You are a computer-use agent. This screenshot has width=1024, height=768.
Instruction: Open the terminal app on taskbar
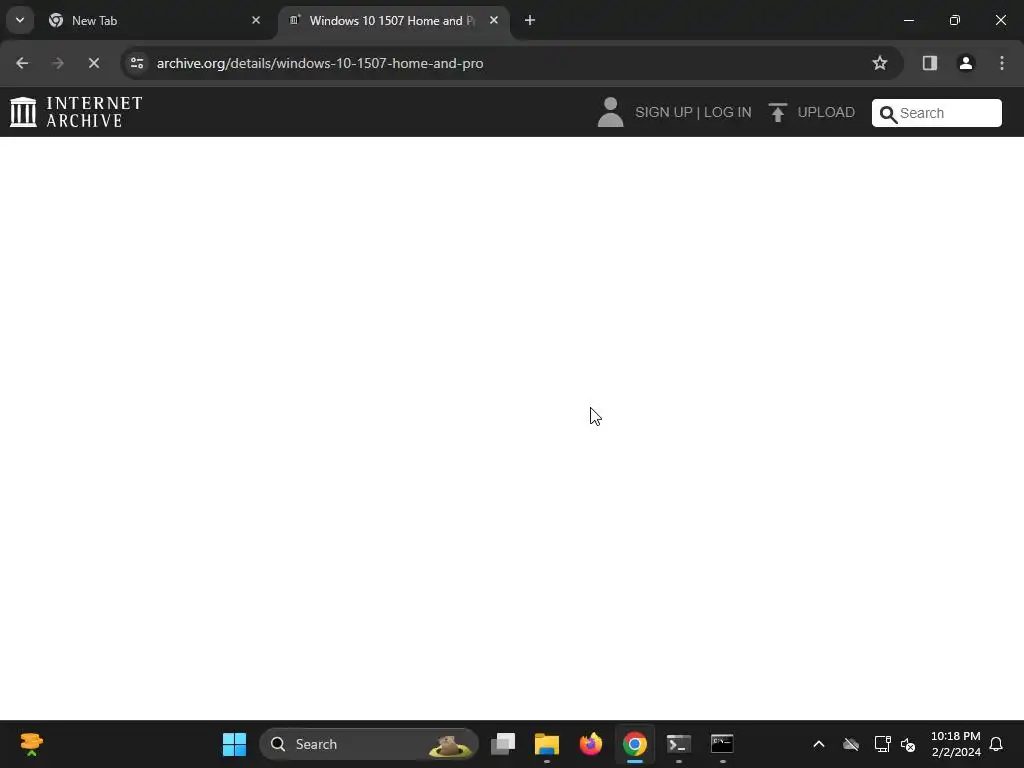coord(679,744)
